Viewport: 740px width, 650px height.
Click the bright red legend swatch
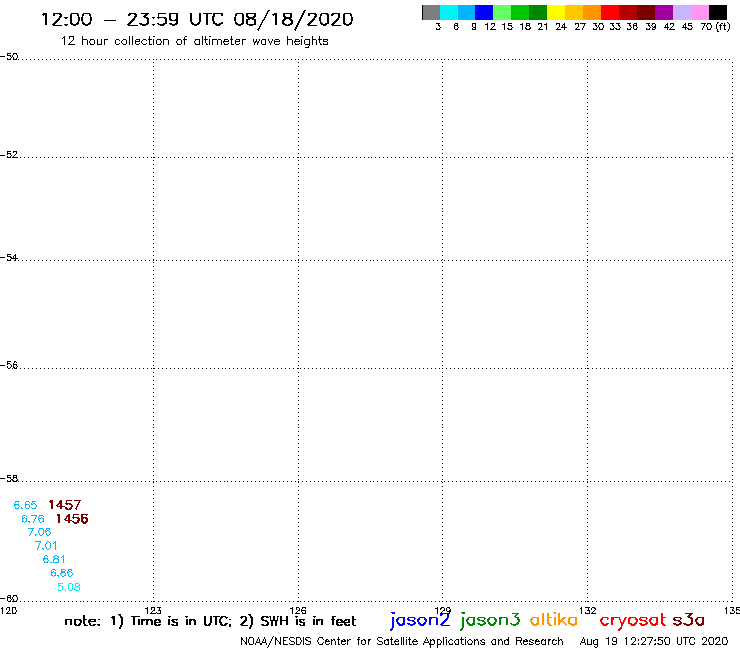pyautogui.click(x=610, y=12)
